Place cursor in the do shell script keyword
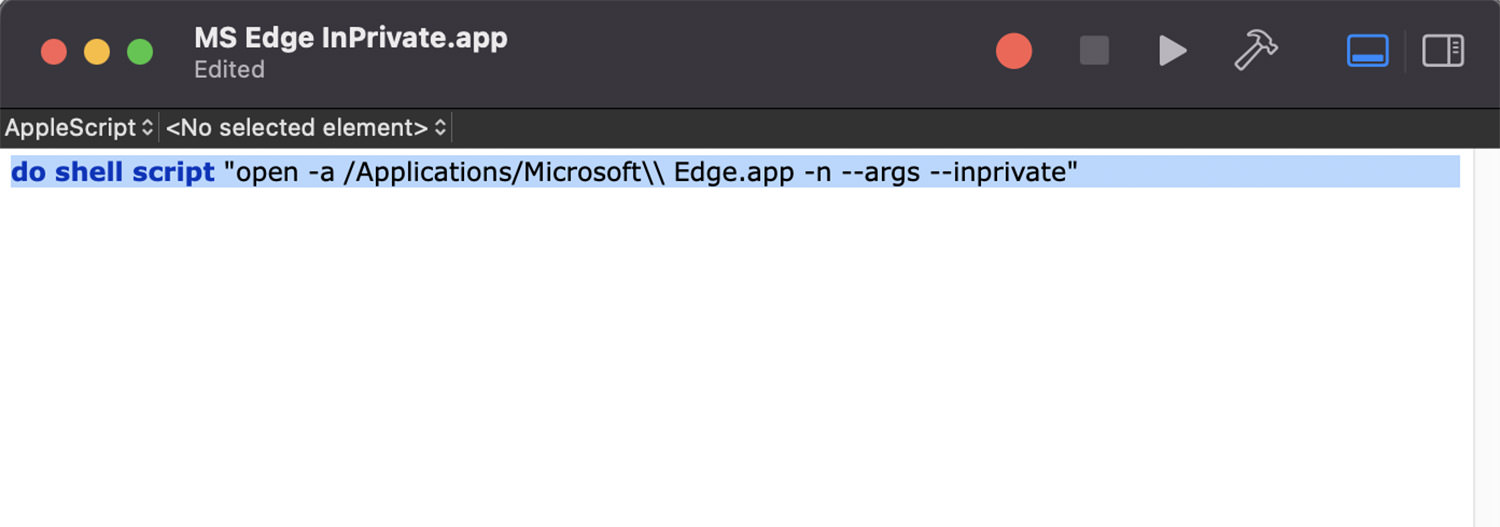Viewport: 1500px width, 527px height. (x=112, y=172)
